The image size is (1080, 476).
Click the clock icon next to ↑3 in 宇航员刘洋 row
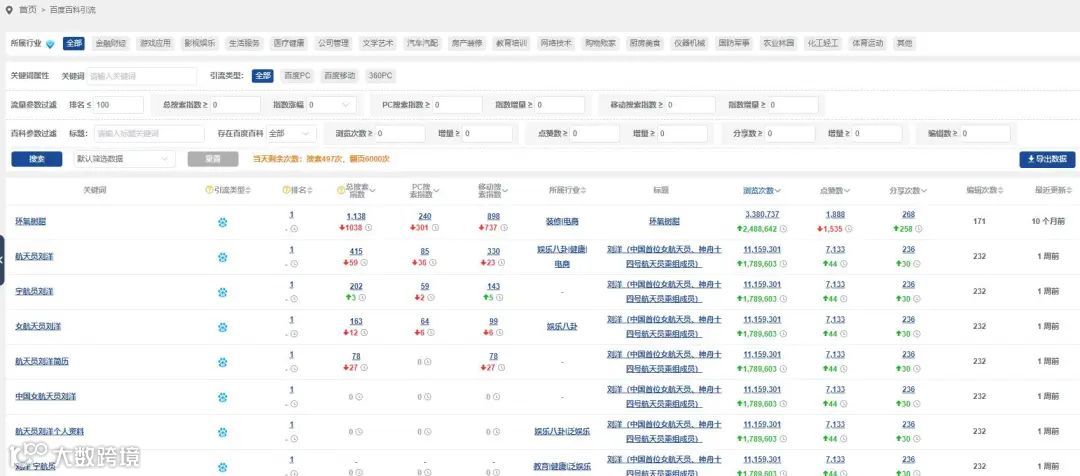[x=363, y=298]
